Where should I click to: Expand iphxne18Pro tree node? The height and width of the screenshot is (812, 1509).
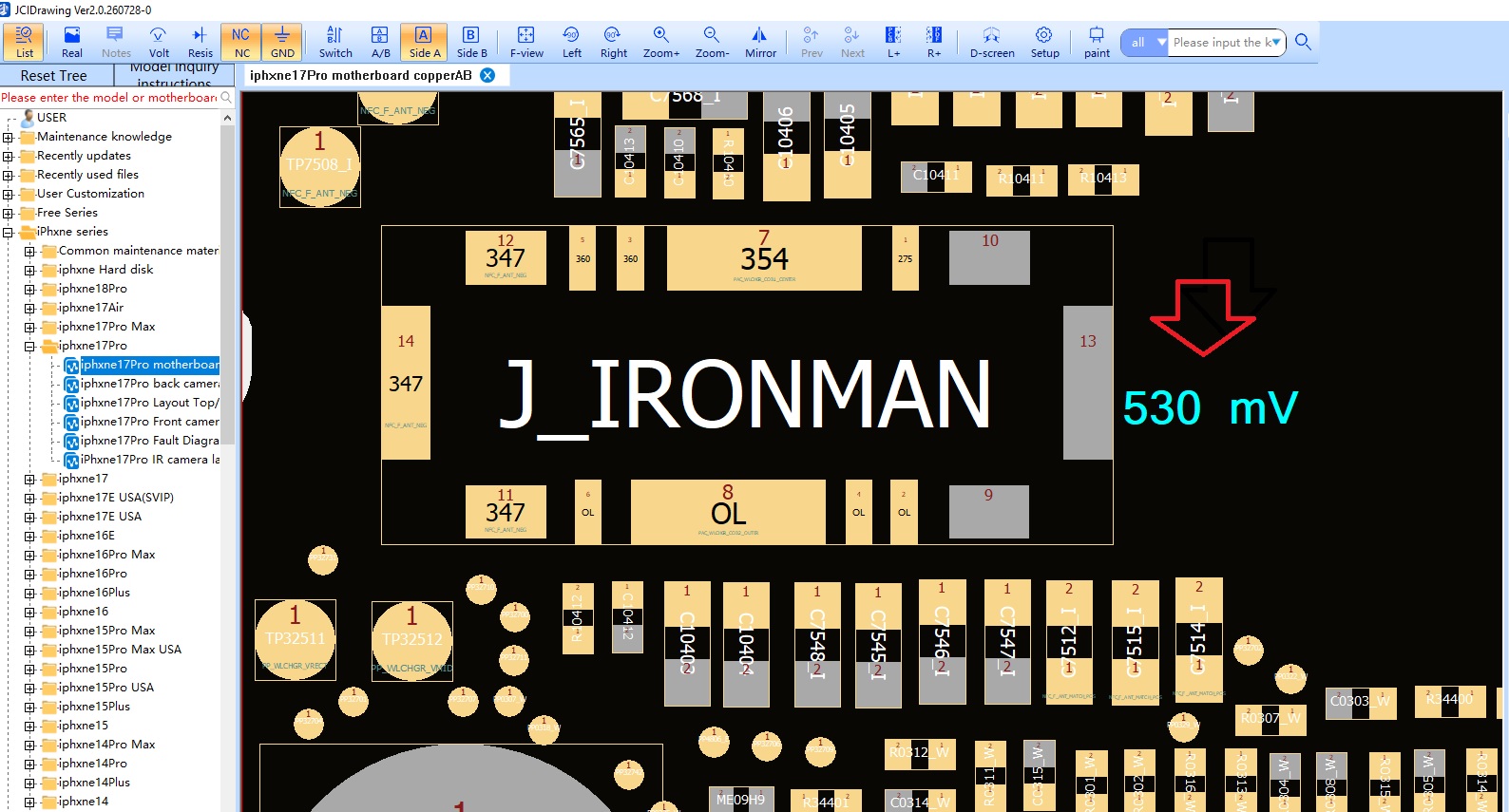[x=29, y=289]
